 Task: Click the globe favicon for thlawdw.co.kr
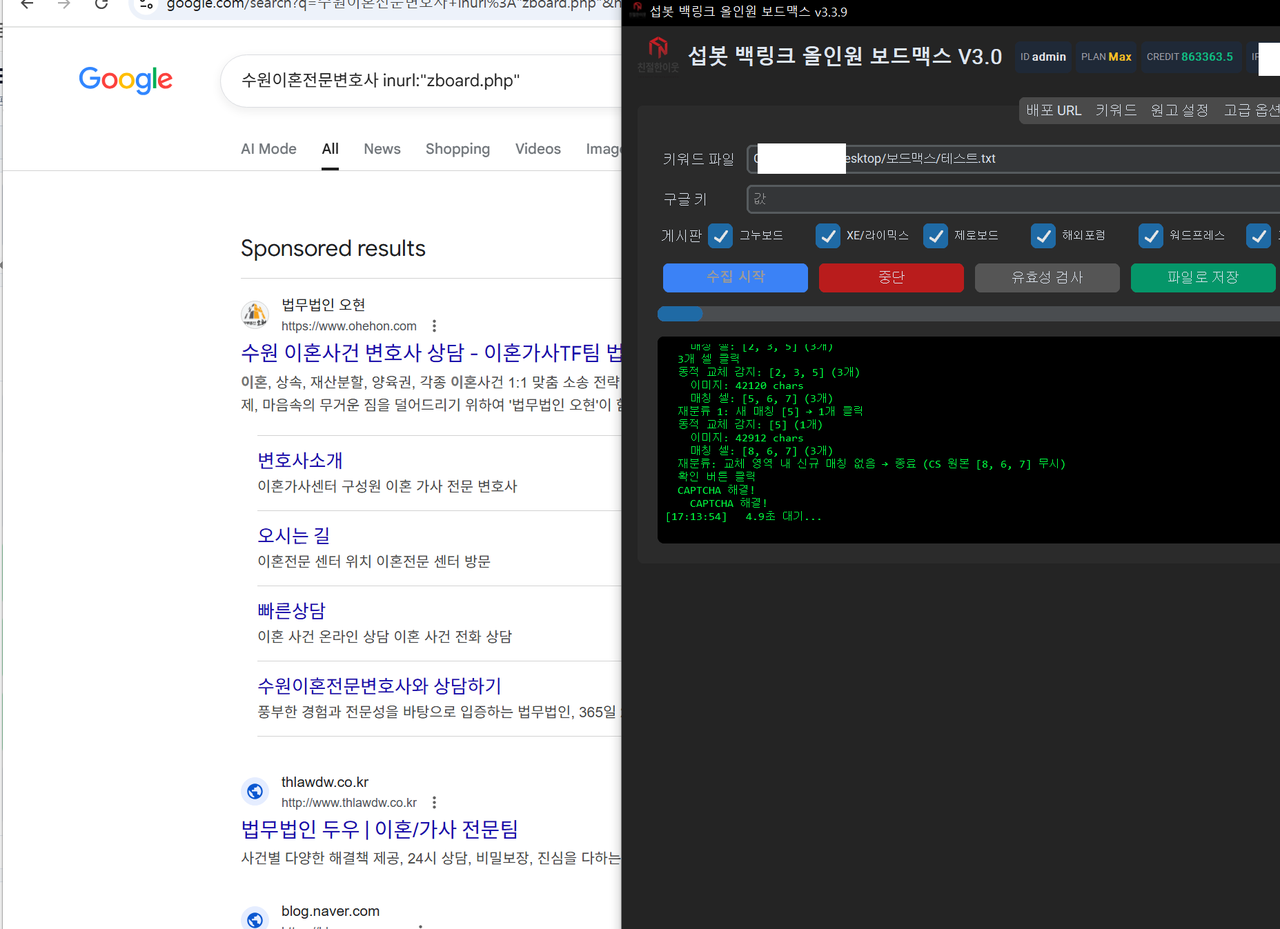[x=255, y=792]
